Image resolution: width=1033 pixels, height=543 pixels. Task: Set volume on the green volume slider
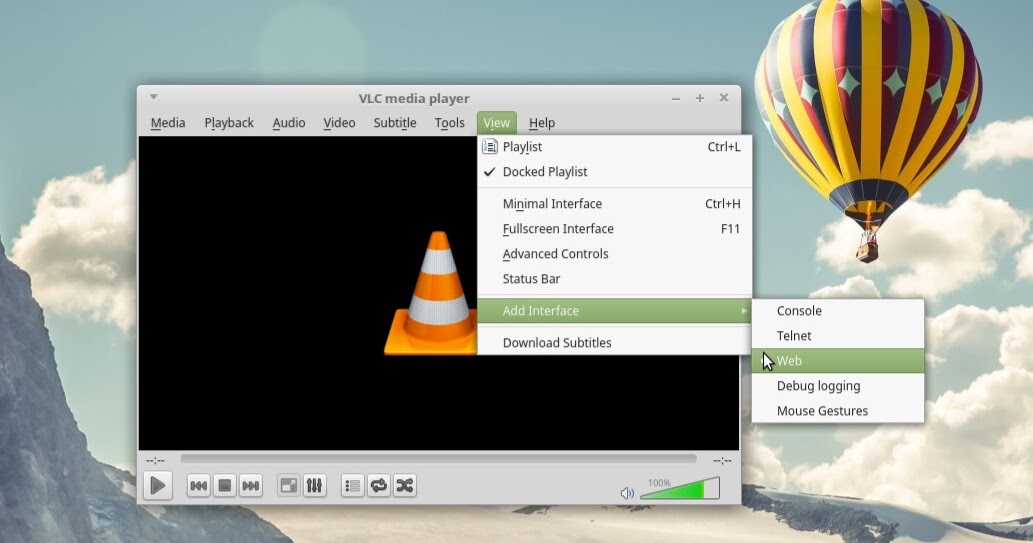pyautogui.click(x=680, y=490)
